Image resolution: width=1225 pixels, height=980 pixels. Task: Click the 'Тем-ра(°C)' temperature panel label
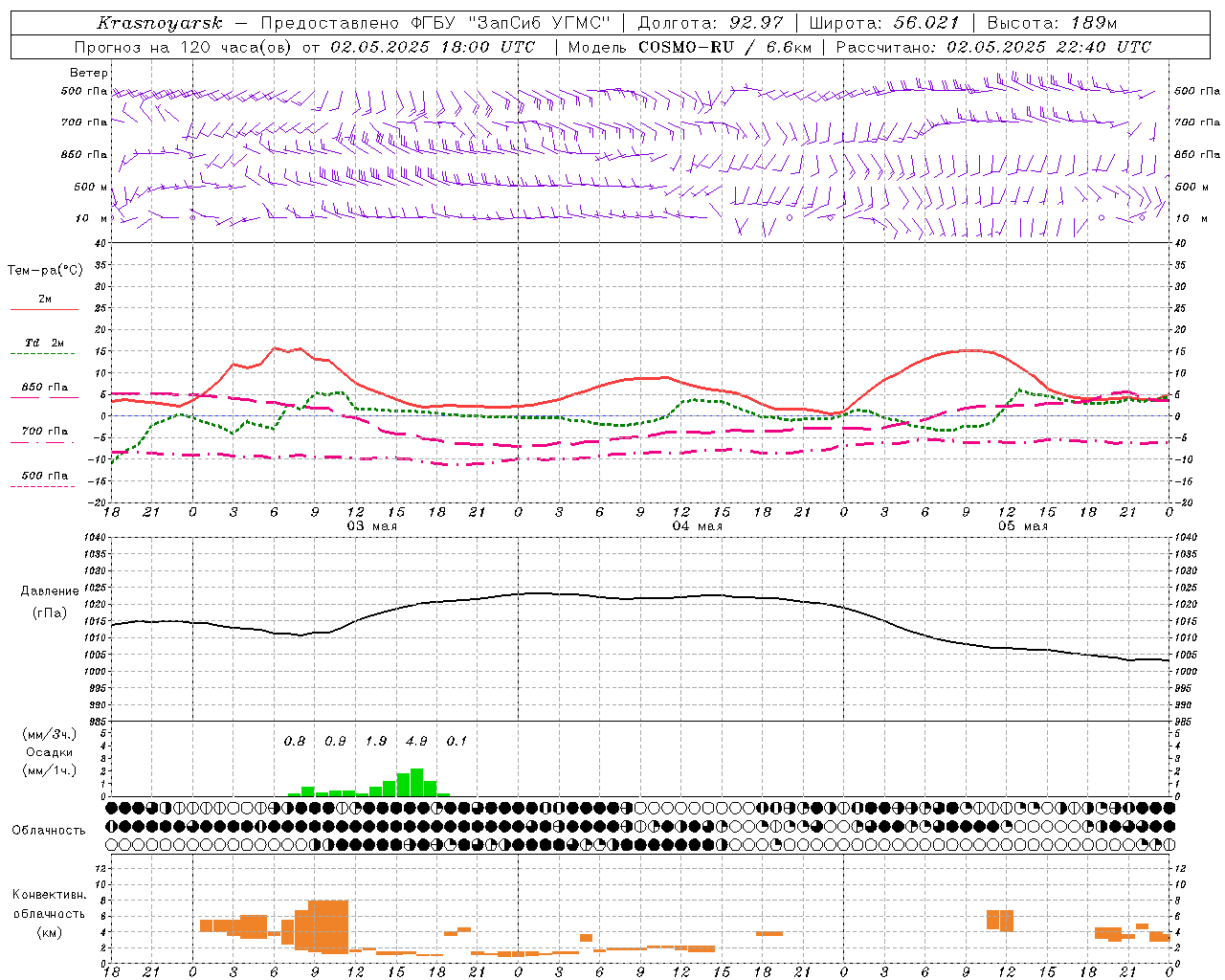[x=45, y=271]
